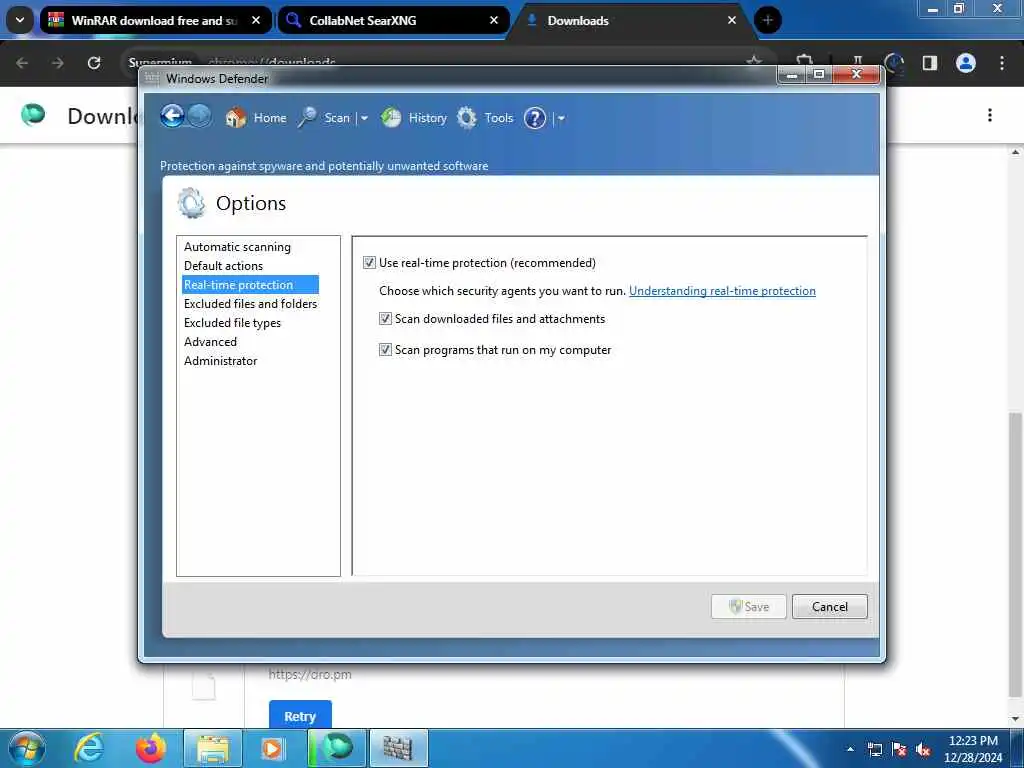The image size is (1024, 768).
Task: Open Windows Start menu orb
Action: (x=27, y=748)
